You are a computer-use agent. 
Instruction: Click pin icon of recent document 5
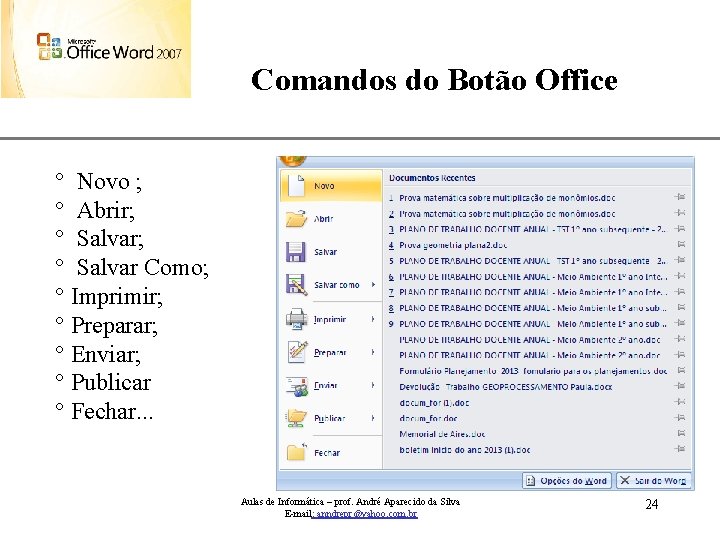tap(680, 260)
